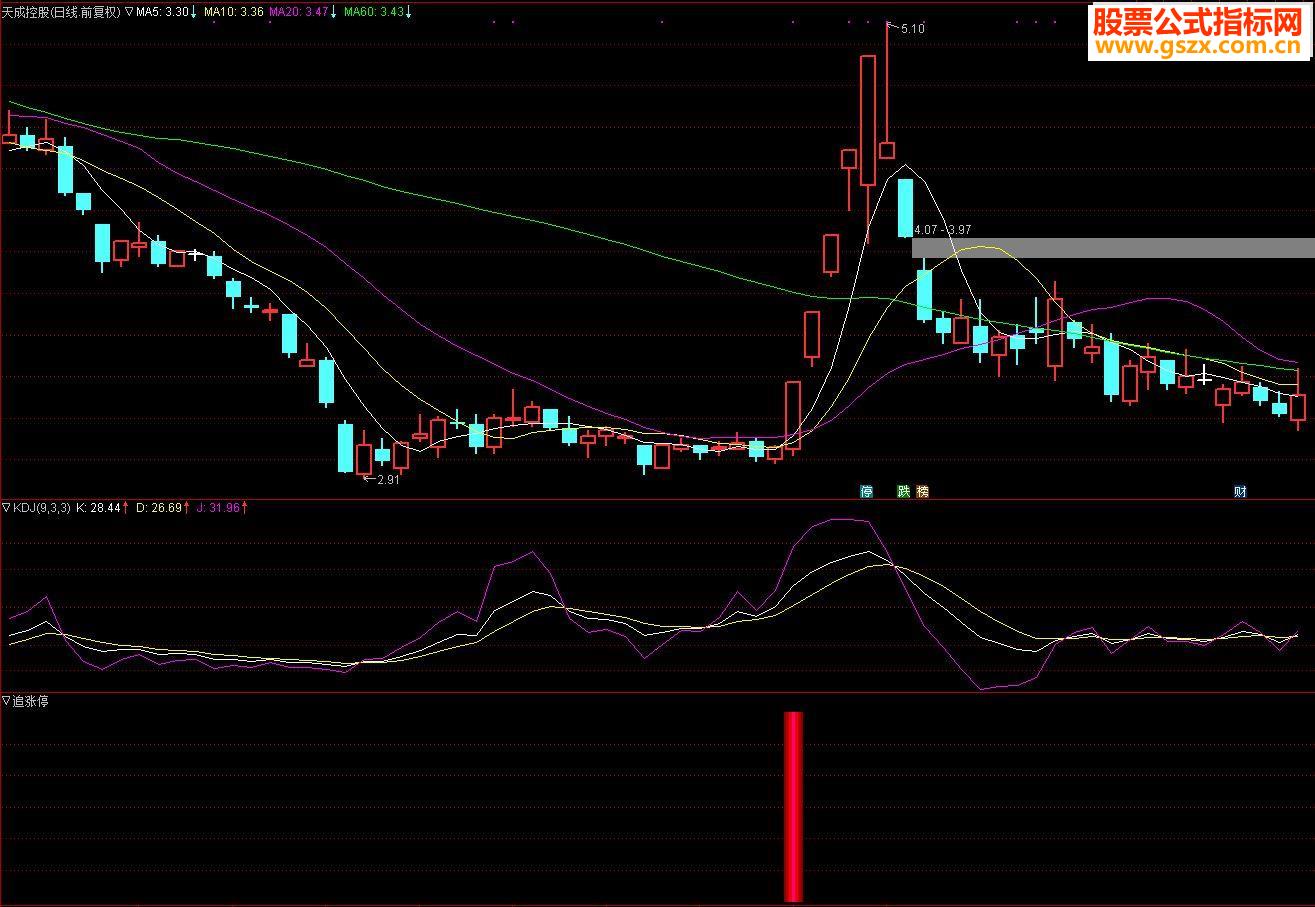Expand the KDJ(9,3,3) indicator dropdown triangle

(x=7, y=508)
